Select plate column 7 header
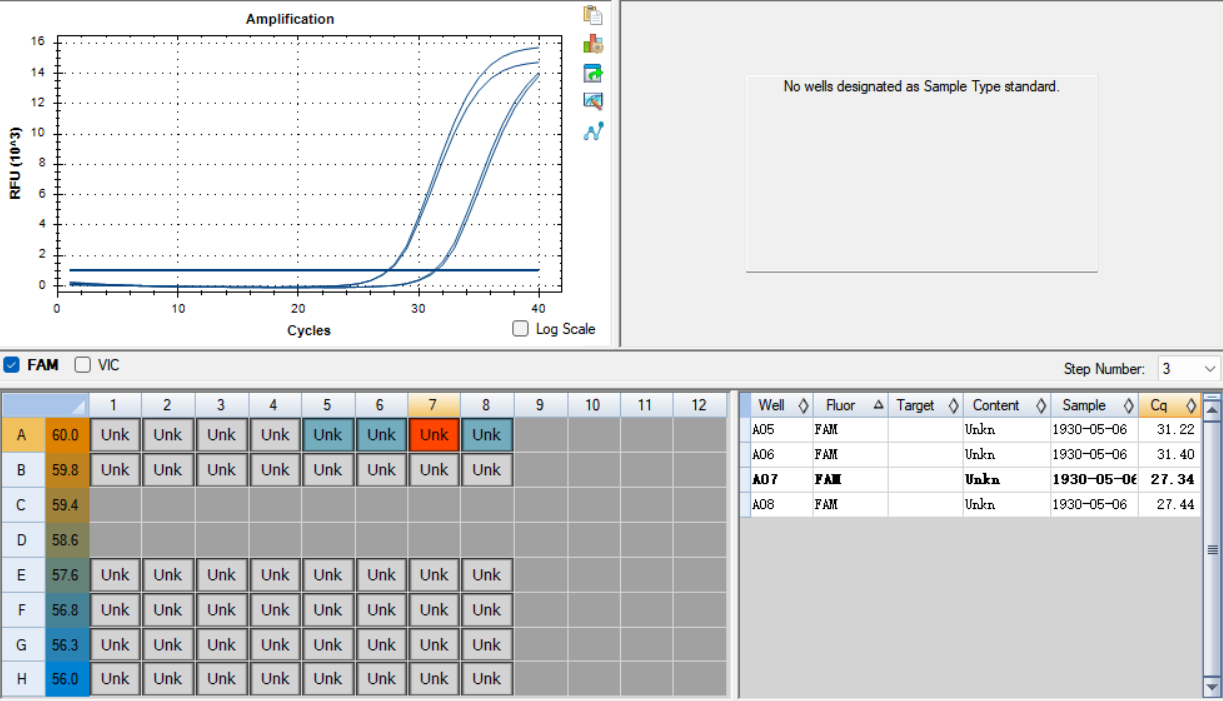 click(x=434, y=405)
